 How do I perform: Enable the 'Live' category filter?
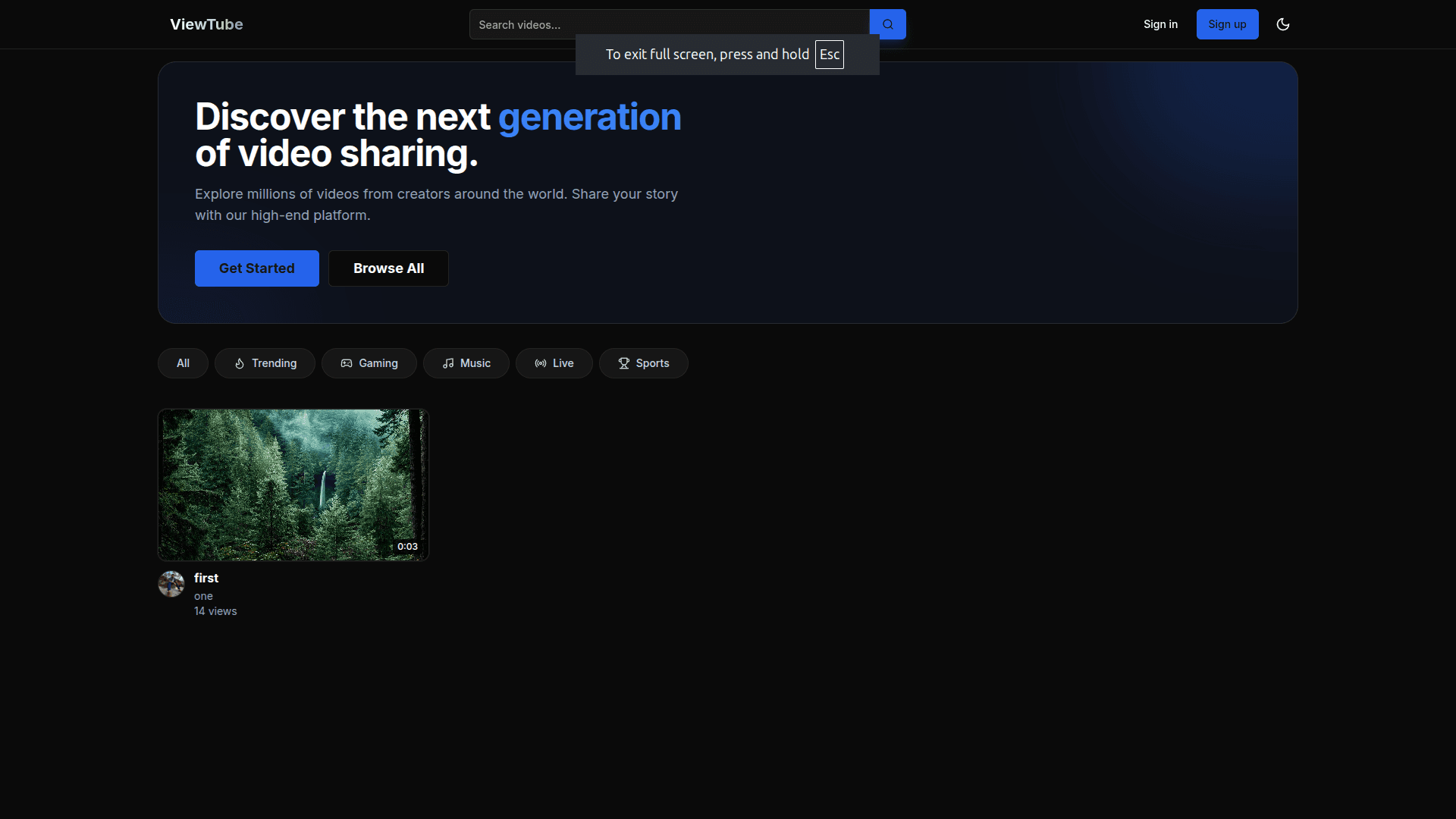coord(554,363)
